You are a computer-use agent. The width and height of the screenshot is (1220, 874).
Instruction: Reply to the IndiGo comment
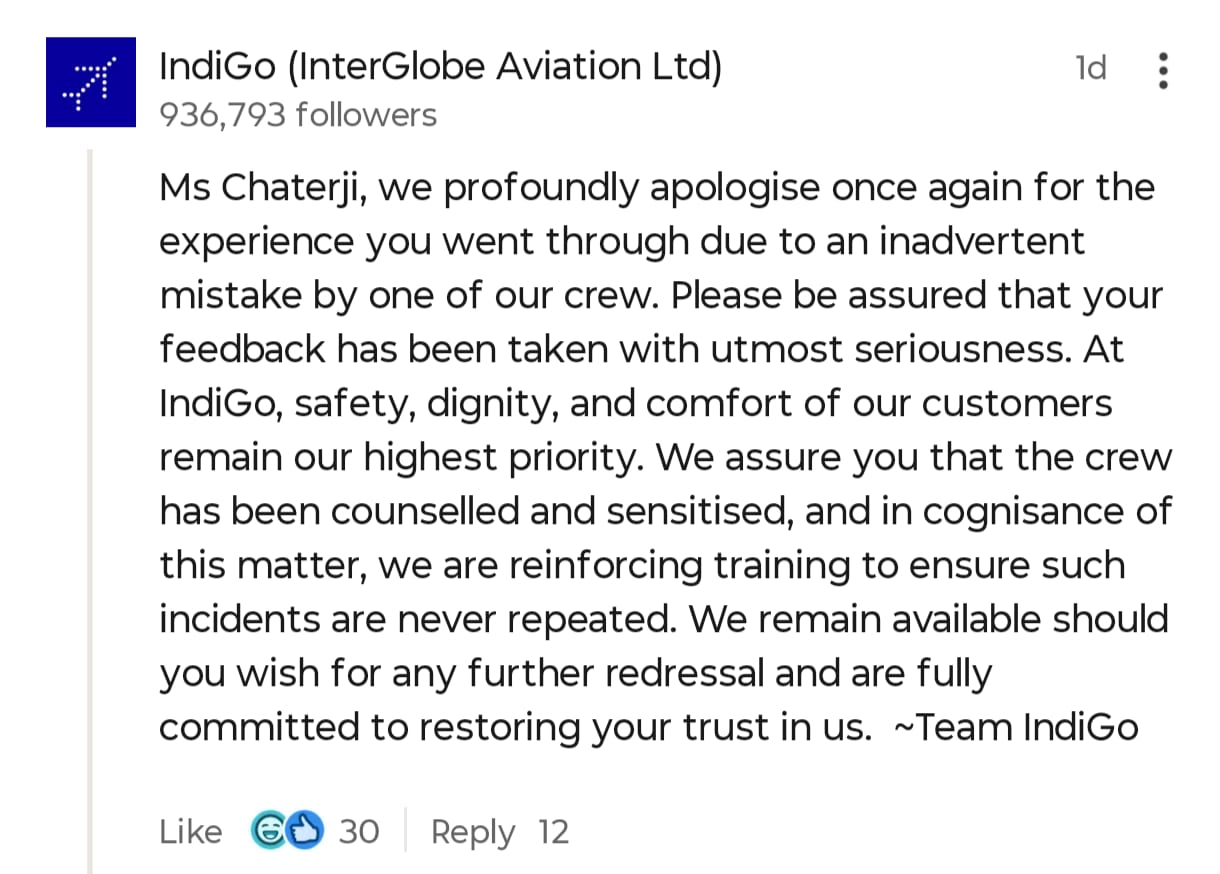[x=473, y=832]
